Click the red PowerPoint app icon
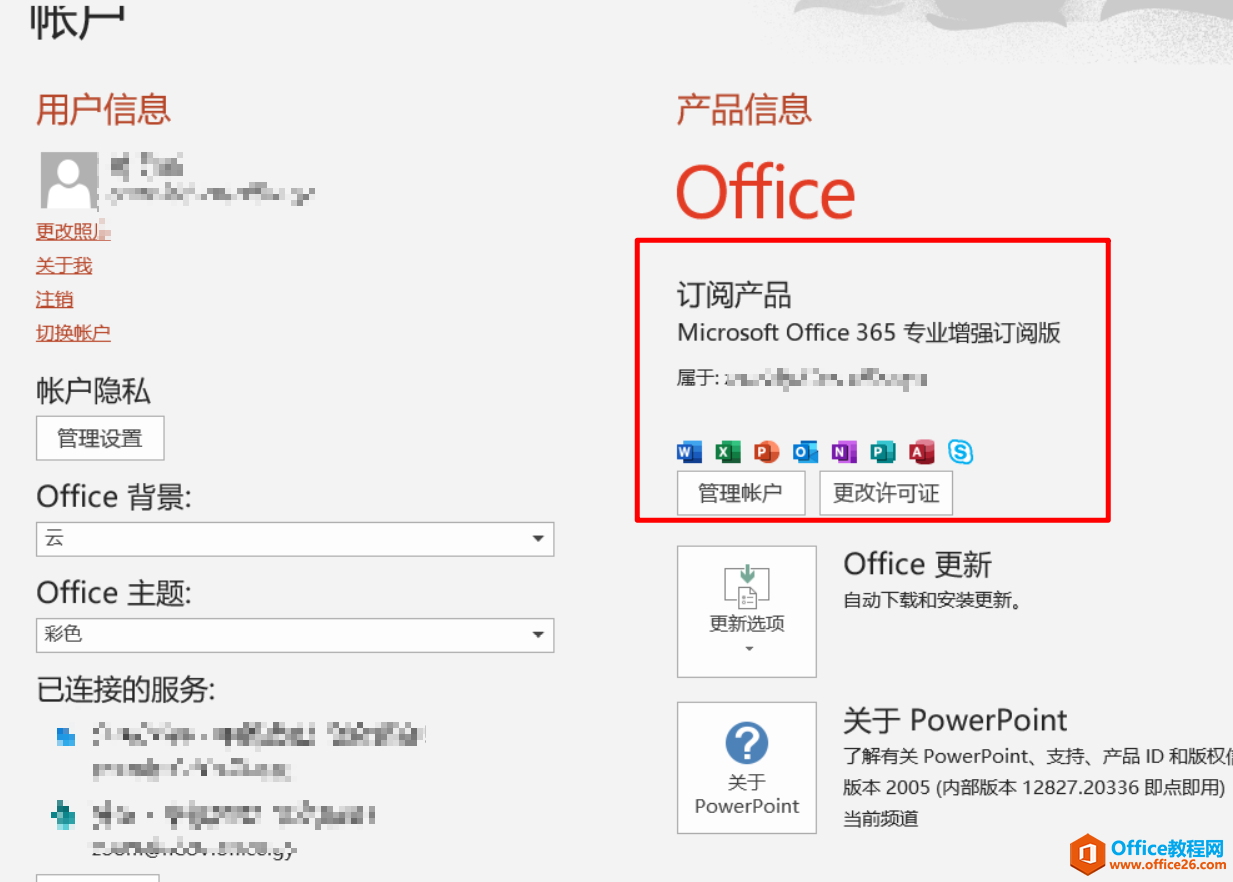 [766, 452]
